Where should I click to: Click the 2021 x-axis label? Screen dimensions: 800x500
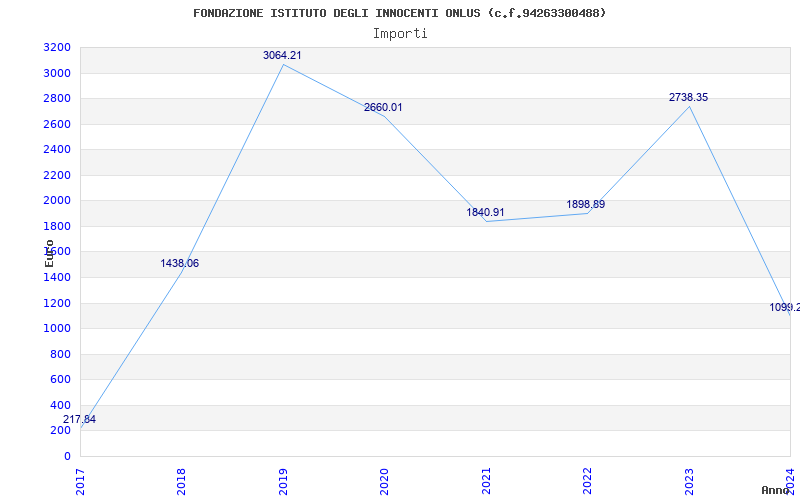click(x=486, y=481)
